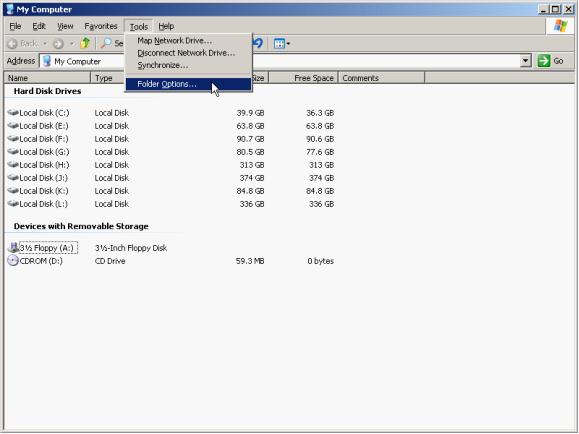Image resolution: width=579 pixels, height=434 pixels.
Task: Click the Forward arrow button
Action: coord(58,44)
